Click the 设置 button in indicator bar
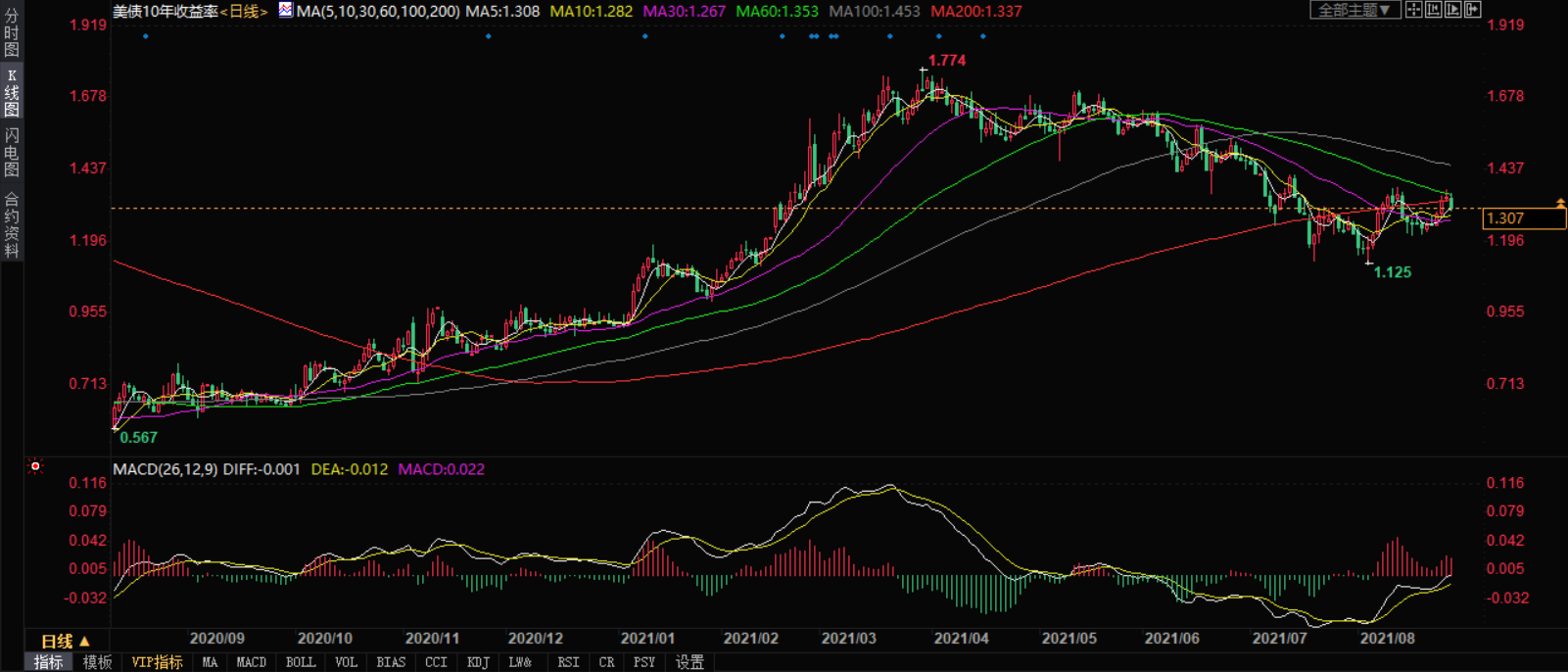1568x672 pixels. pyautogui.click(x=689, y=662)
